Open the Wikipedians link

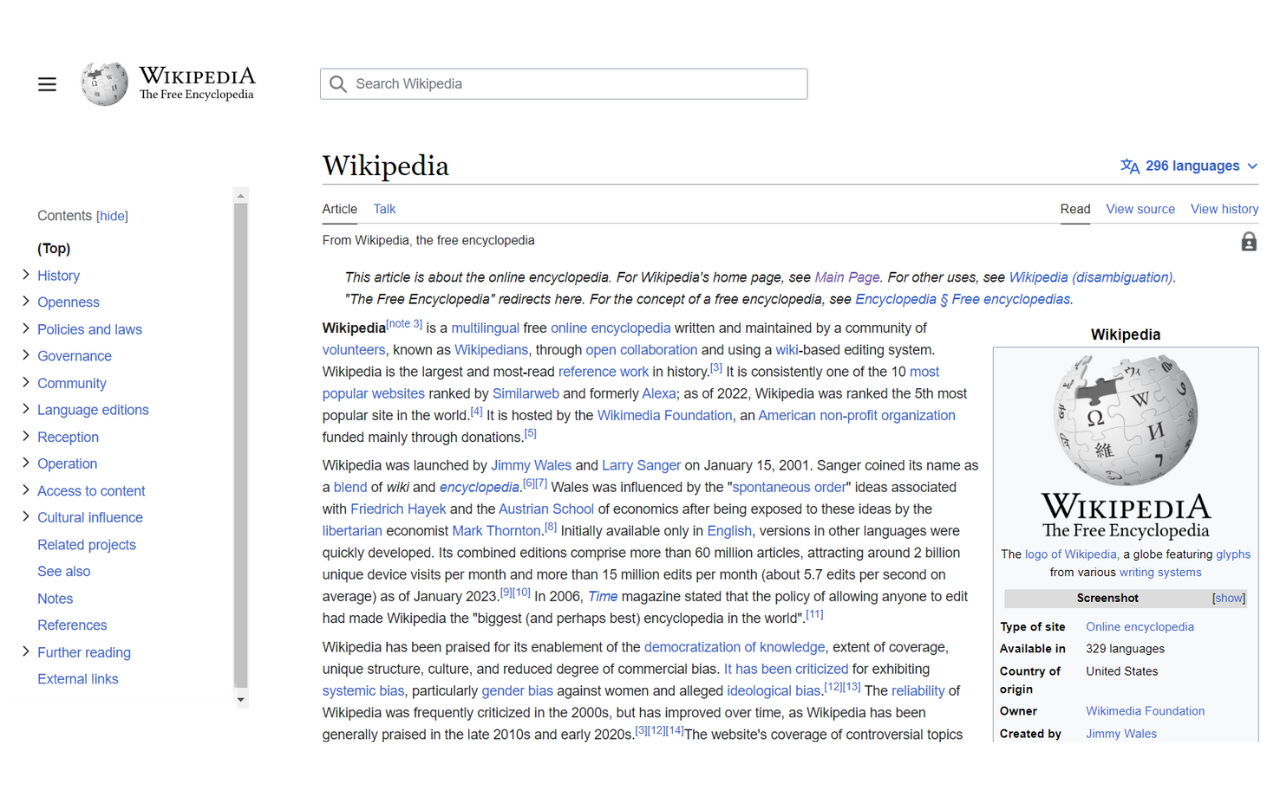(492, 350)
